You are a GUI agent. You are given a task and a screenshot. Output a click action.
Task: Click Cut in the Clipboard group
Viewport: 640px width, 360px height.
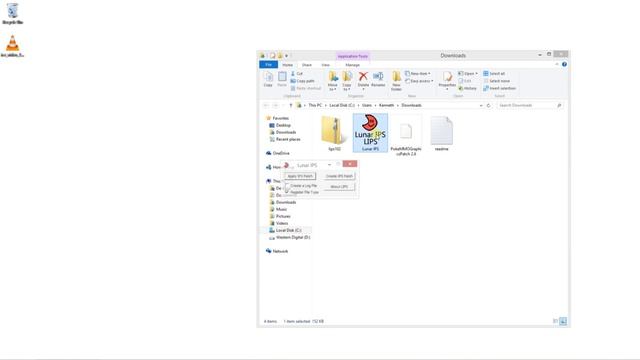[x=297, y=73]
